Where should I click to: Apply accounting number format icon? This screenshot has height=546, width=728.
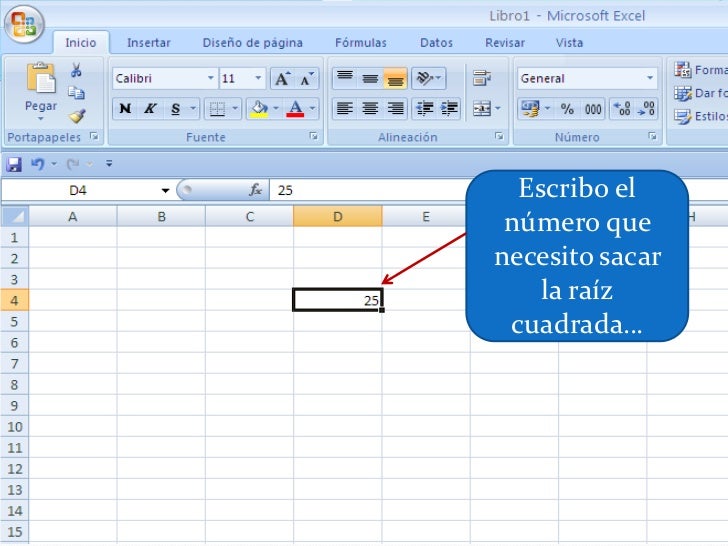530,109
